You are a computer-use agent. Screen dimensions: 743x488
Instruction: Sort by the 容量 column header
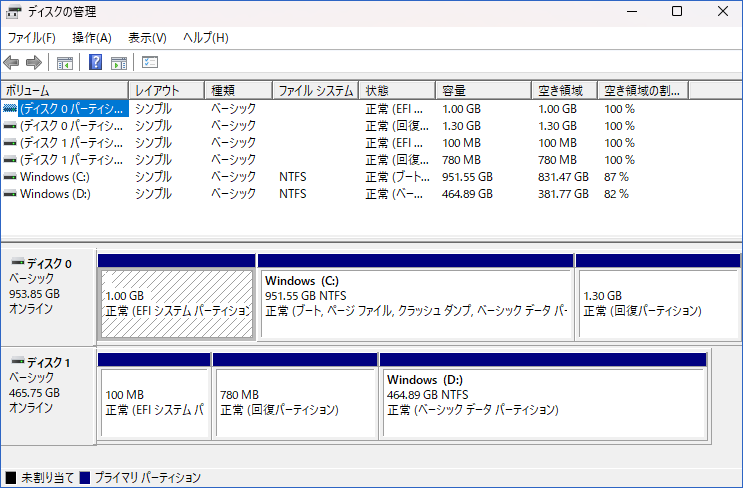[x=483, y=90]
